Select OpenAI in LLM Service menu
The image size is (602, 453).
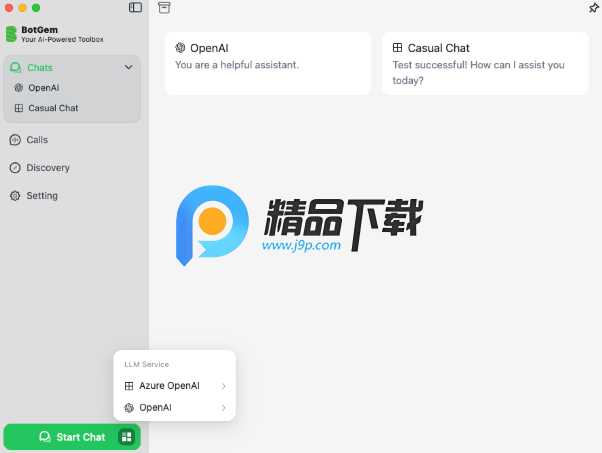[175, 408]
